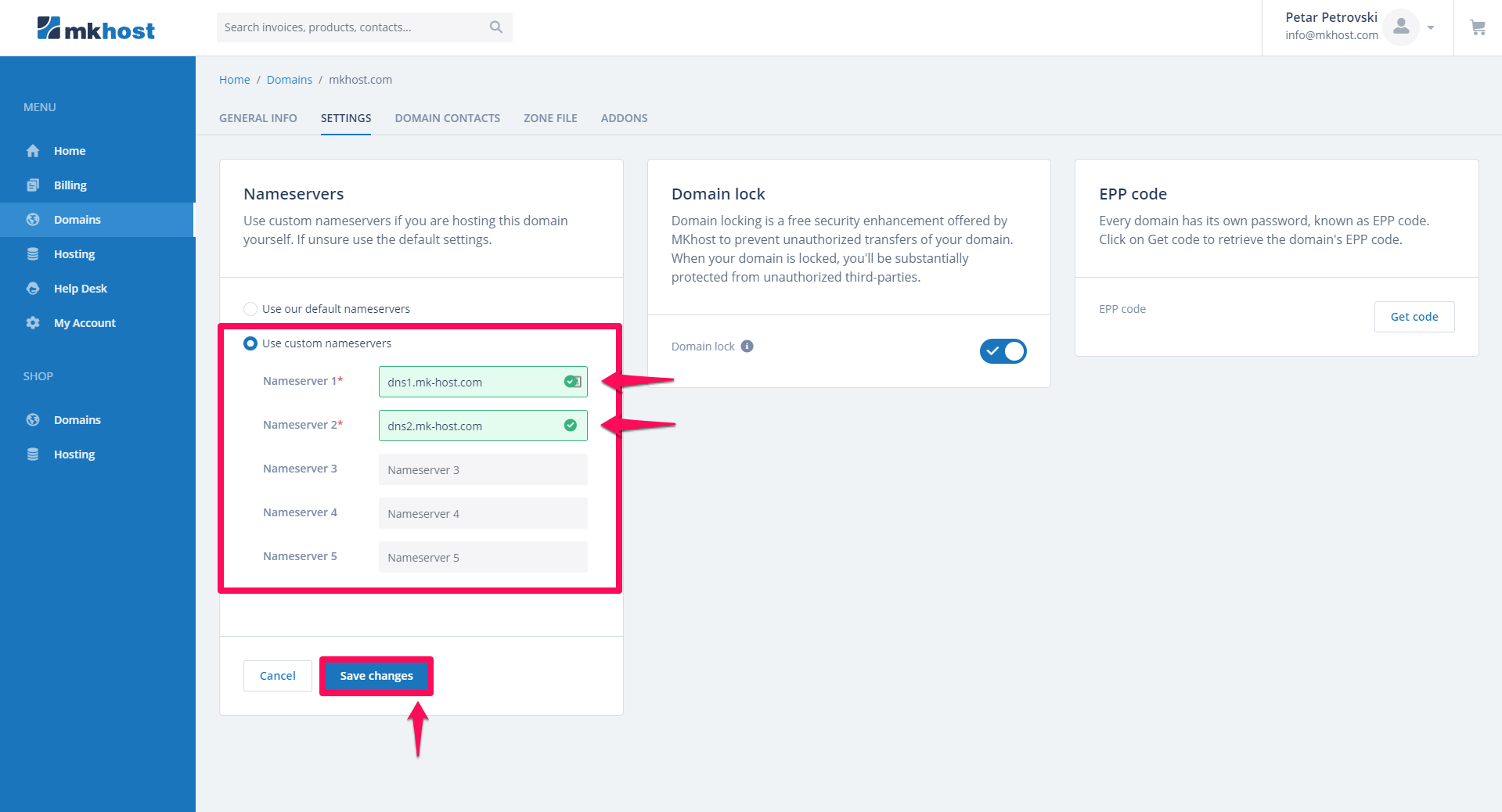This screenshot has width=1502, height=812.
Task: Open the shopping cart icon
Action: [x=1478, y=27]
